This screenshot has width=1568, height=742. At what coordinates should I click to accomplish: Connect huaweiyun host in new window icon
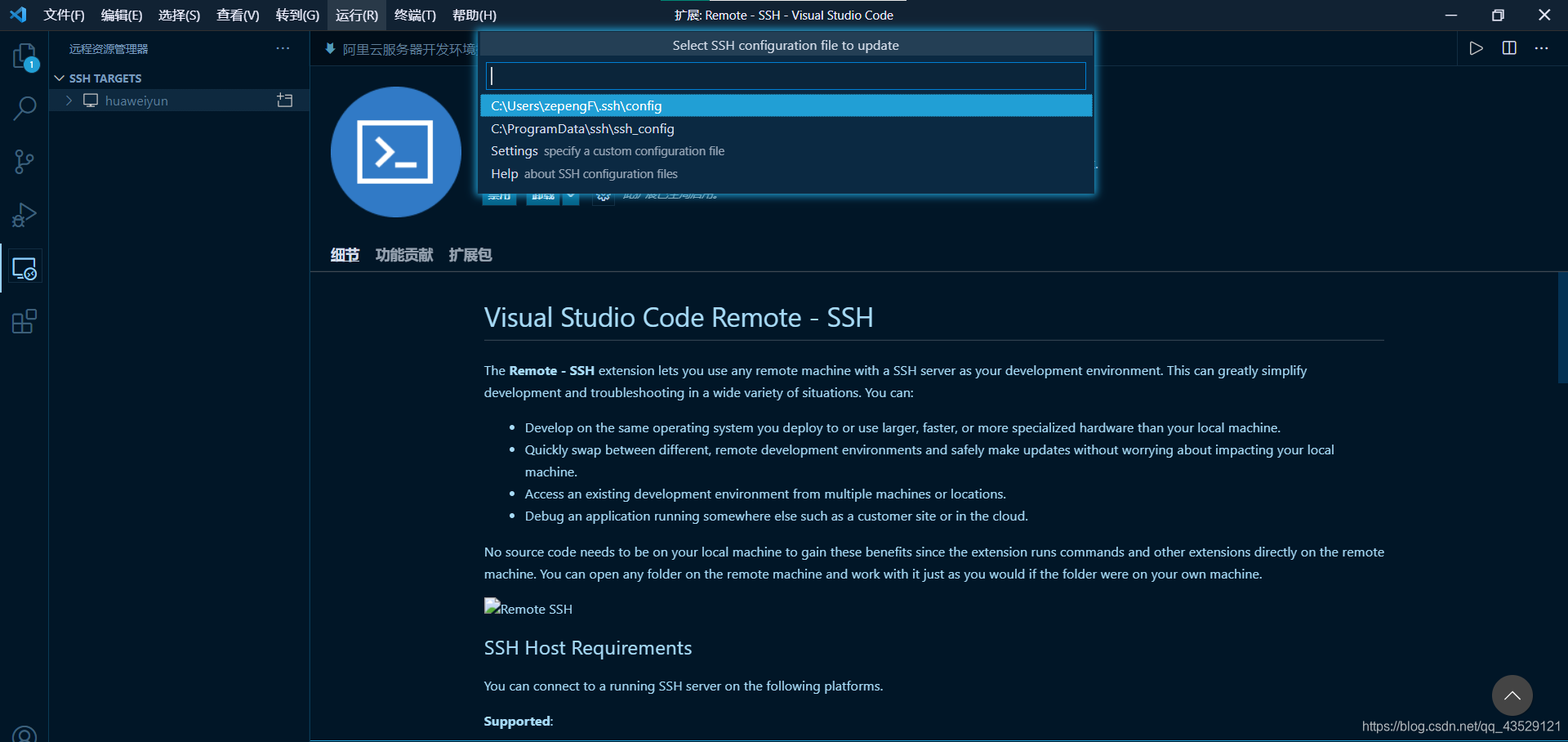click(x=285, y=101)
